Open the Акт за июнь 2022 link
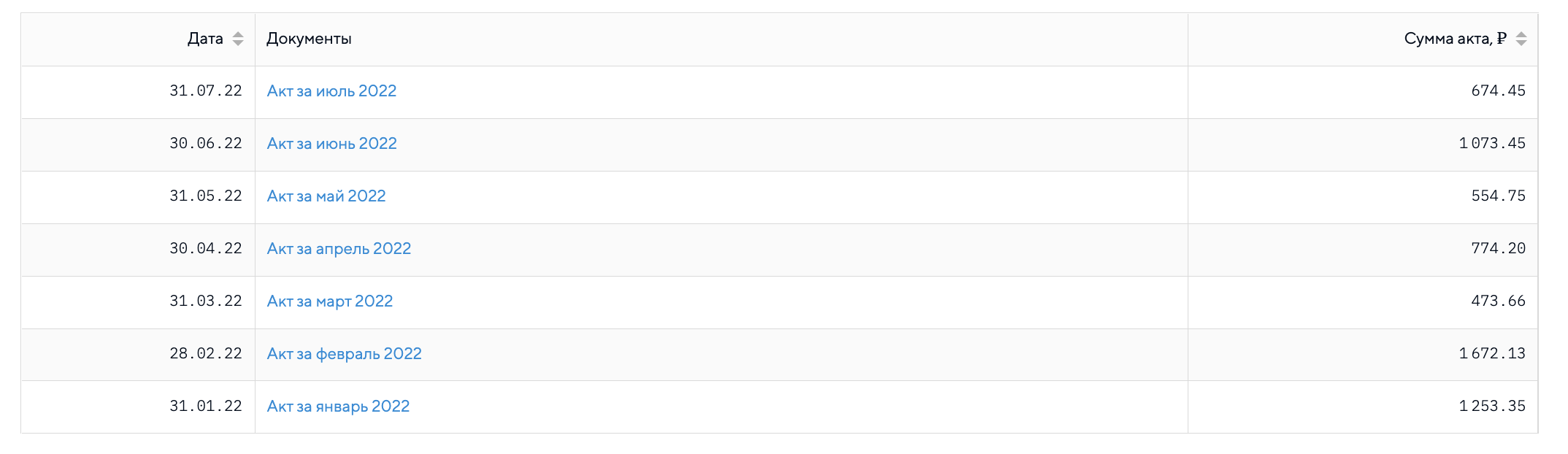Image resolution: width=1568 pixels, height=454 pixels. 331,144
